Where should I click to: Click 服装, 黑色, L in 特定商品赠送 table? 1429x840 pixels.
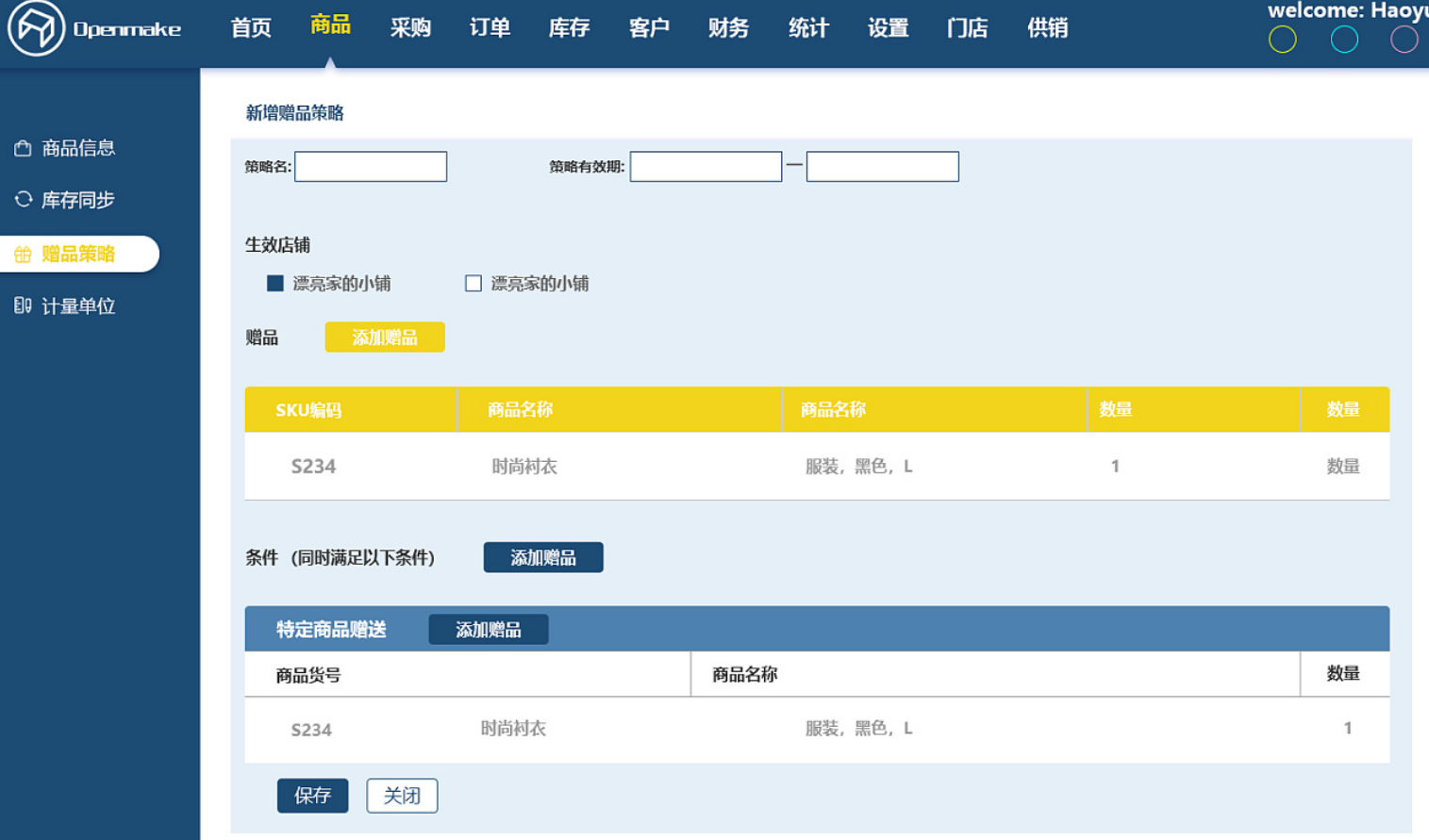tap(859, 728)
